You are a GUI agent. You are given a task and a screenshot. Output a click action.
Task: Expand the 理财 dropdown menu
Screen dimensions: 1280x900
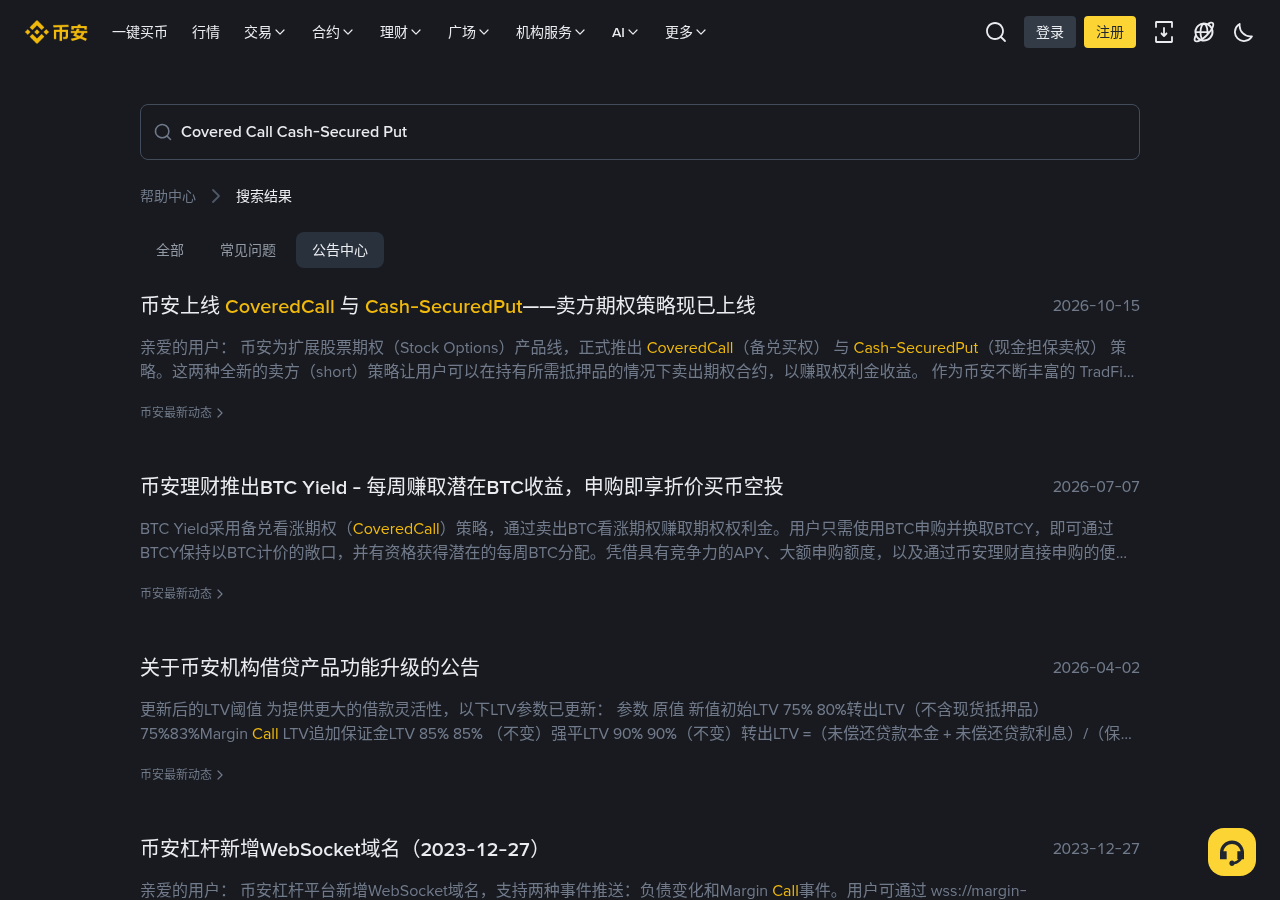[x=401, y=32]
